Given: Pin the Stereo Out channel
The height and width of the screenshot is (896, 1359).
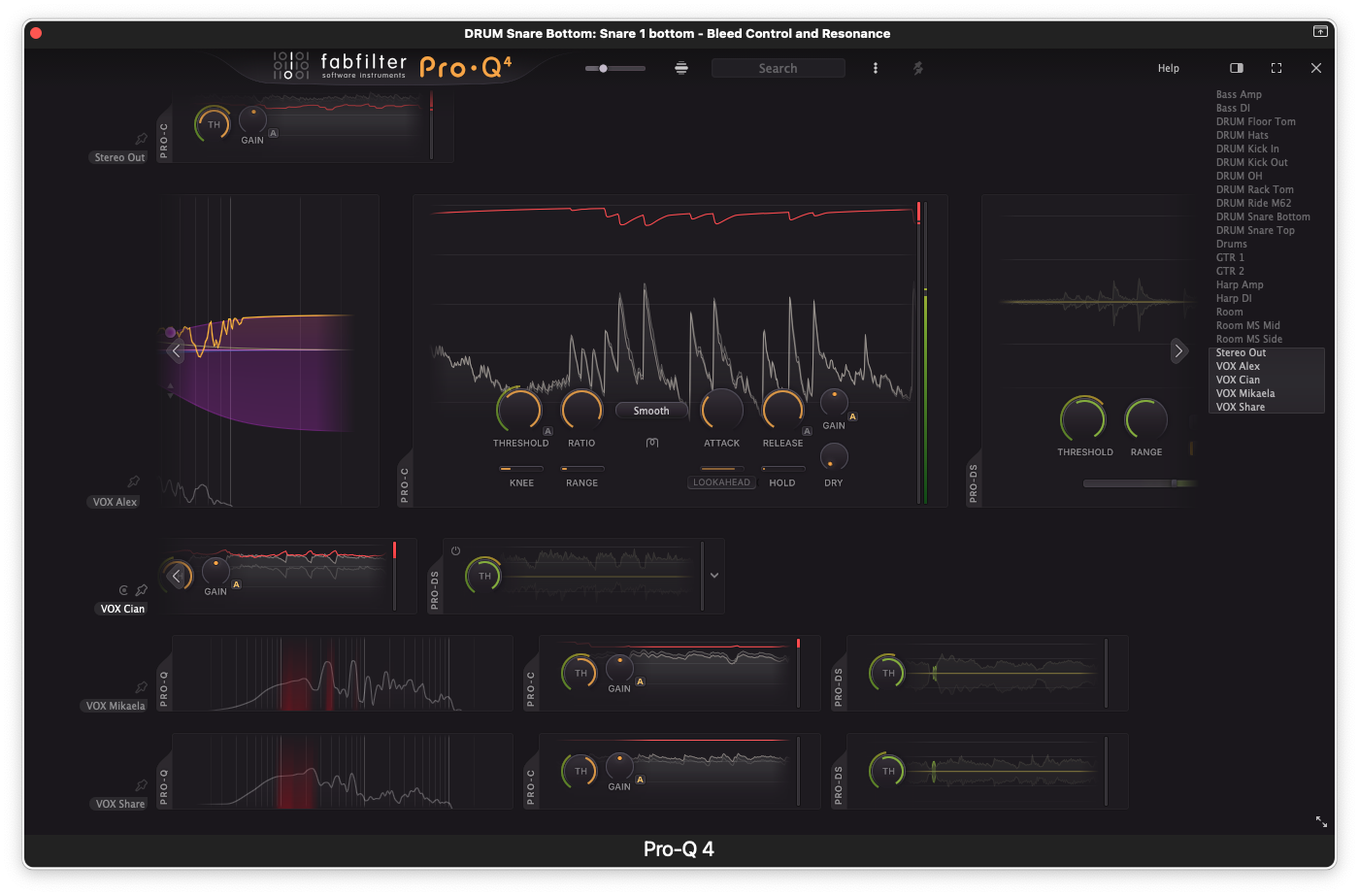Looking at the screenshot, I should pos(141,139).
